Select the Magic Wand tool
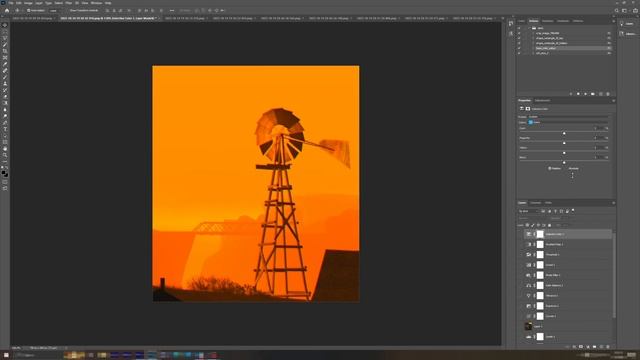Screen dimensions: 640x360 [x=5, y=44]
